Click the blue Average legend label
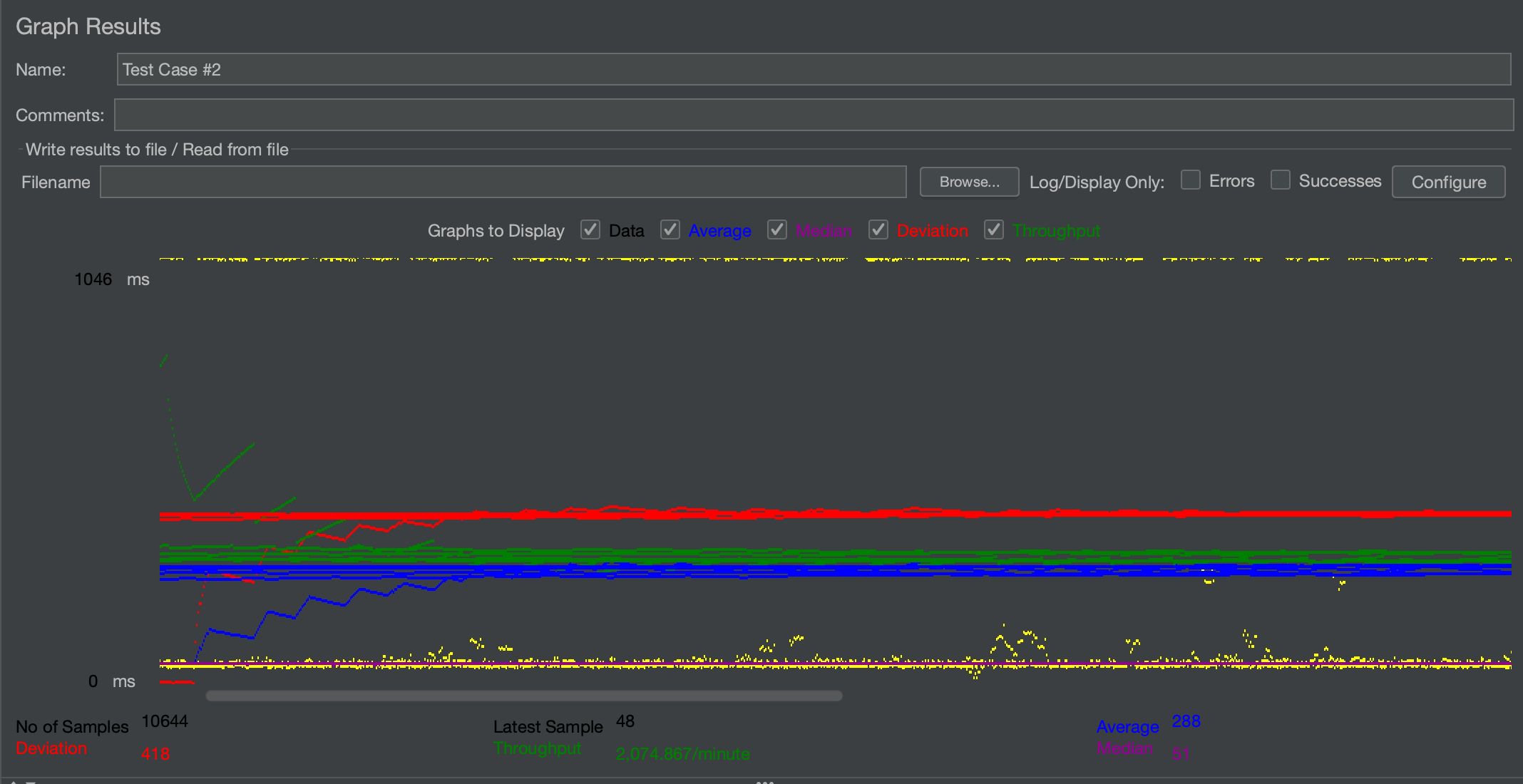 point(720,231)
